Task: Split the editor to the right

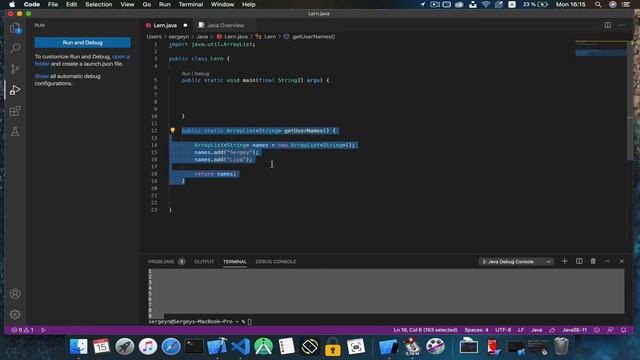Action: pyautogui.click(x=607, y=25)
